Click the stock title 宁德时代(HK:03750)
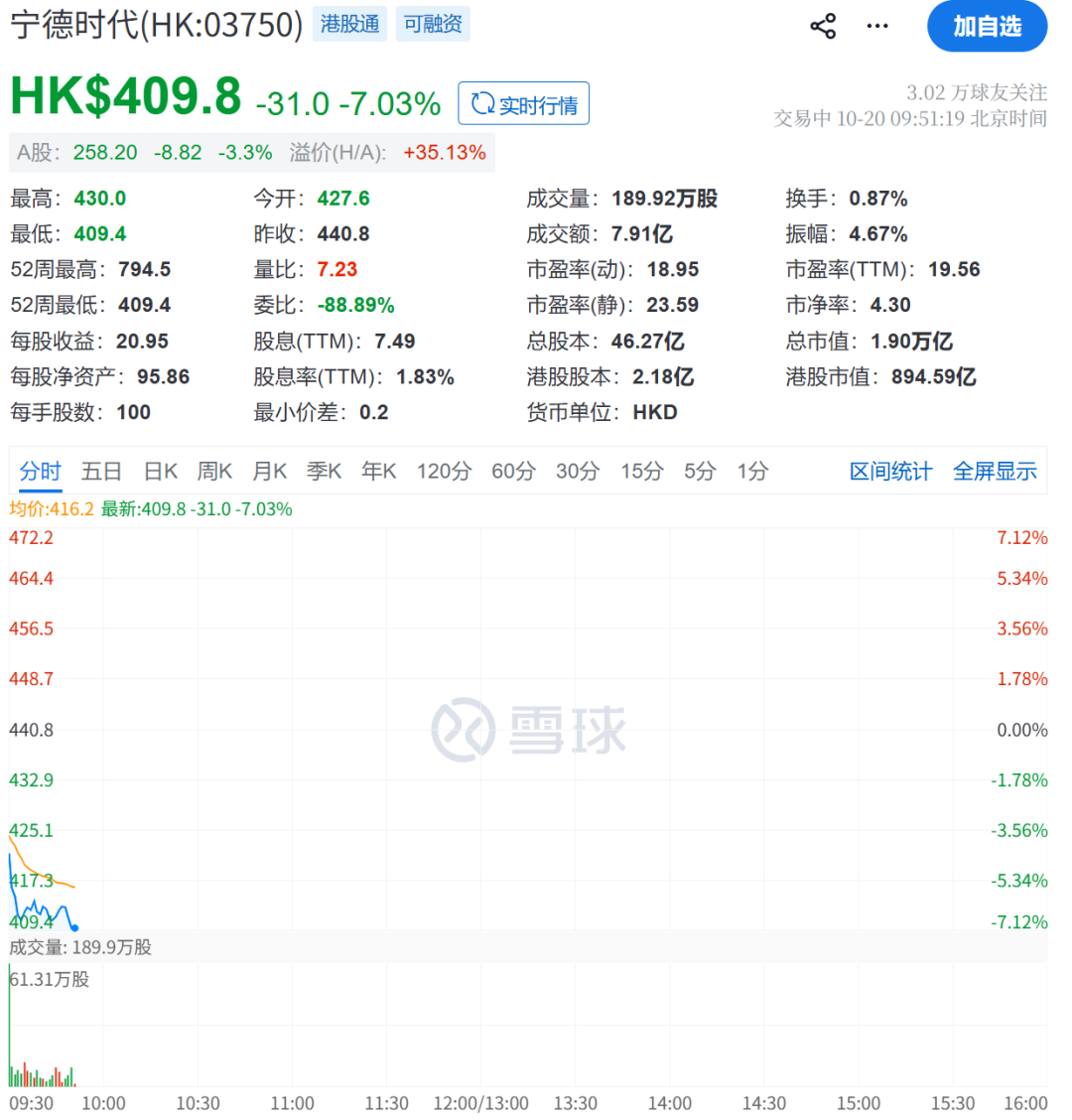The width and height of the screenshot is (1072, 1120). pos(157,25)
